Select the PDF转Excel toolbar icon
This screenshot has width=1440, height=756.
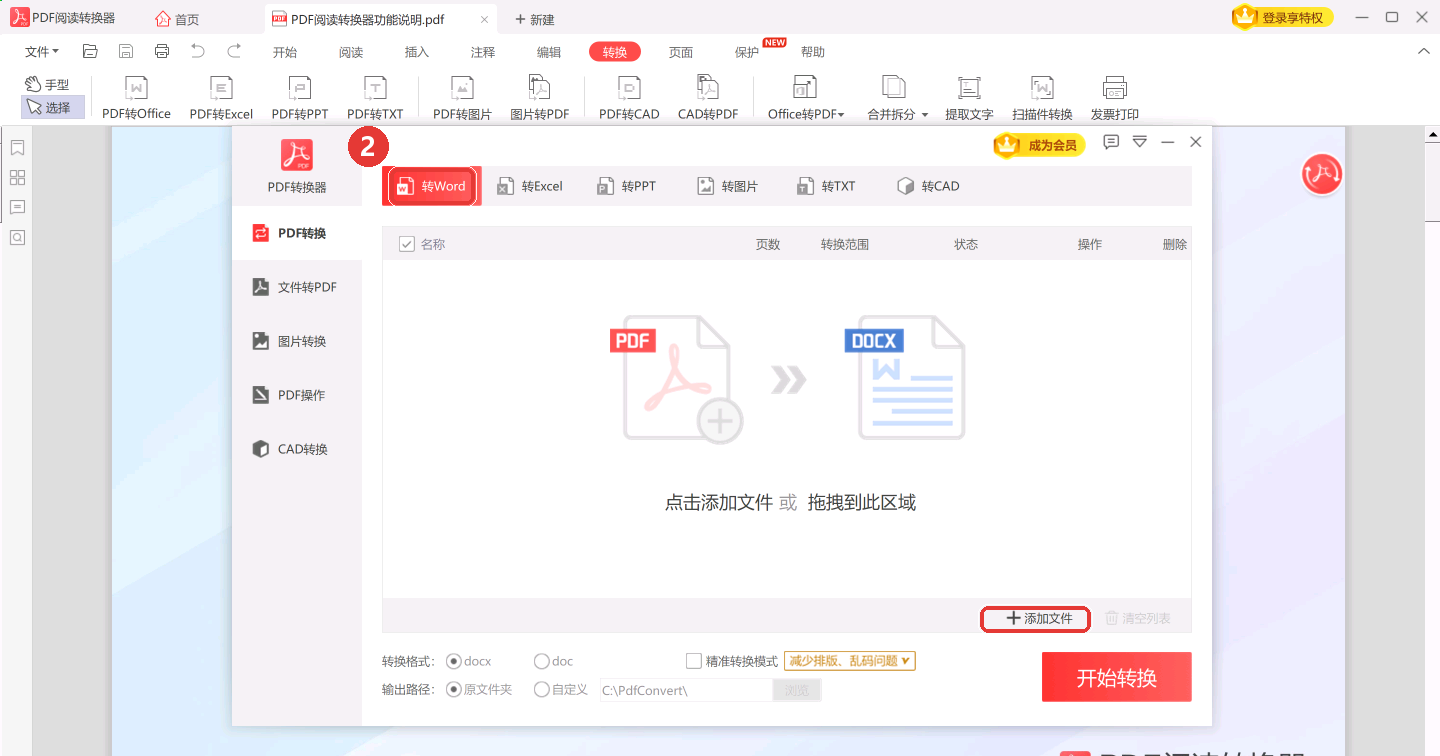coord(221,98)
